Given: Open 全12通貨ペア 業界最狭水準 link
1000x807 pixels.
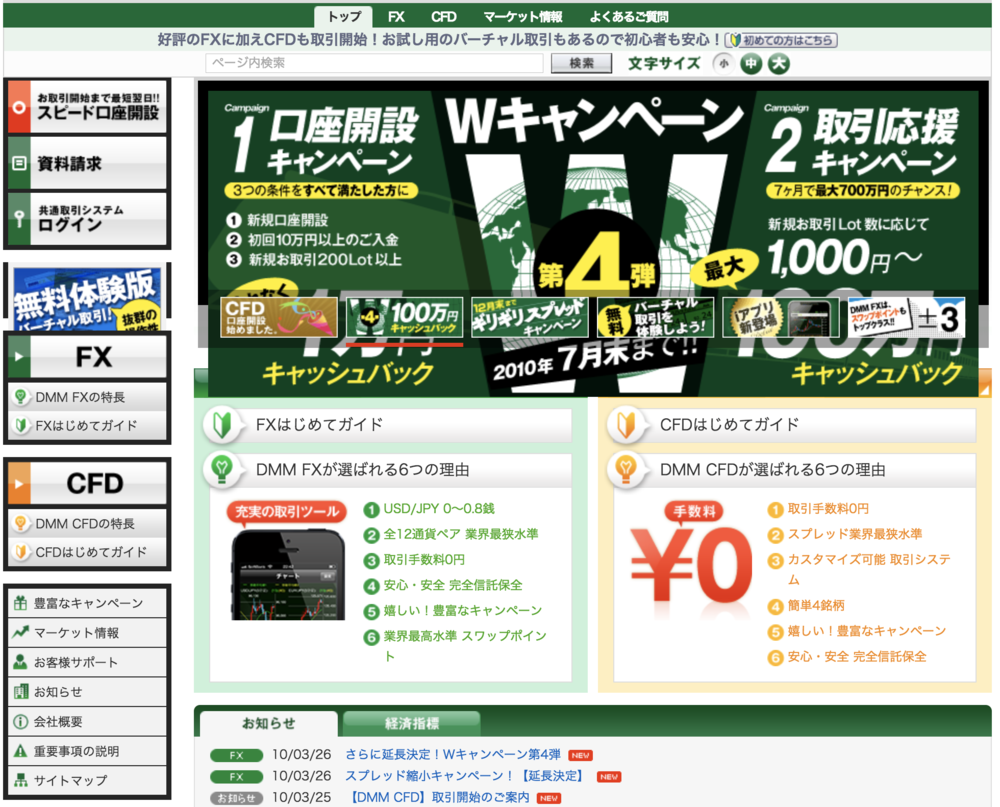Looking at the screenshot, I should [x=460, y=534].
